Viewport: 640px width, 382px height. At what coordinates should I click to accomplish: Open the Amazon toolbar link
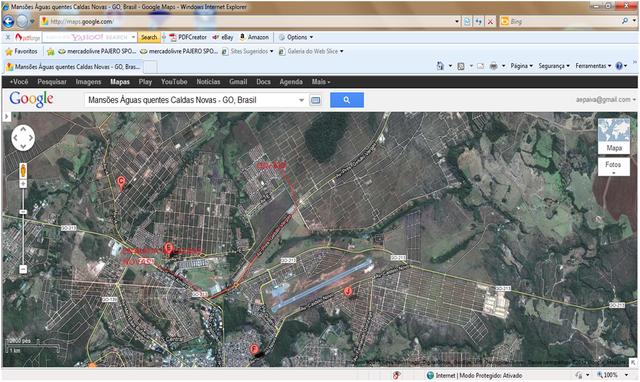[x=254, y=37]
